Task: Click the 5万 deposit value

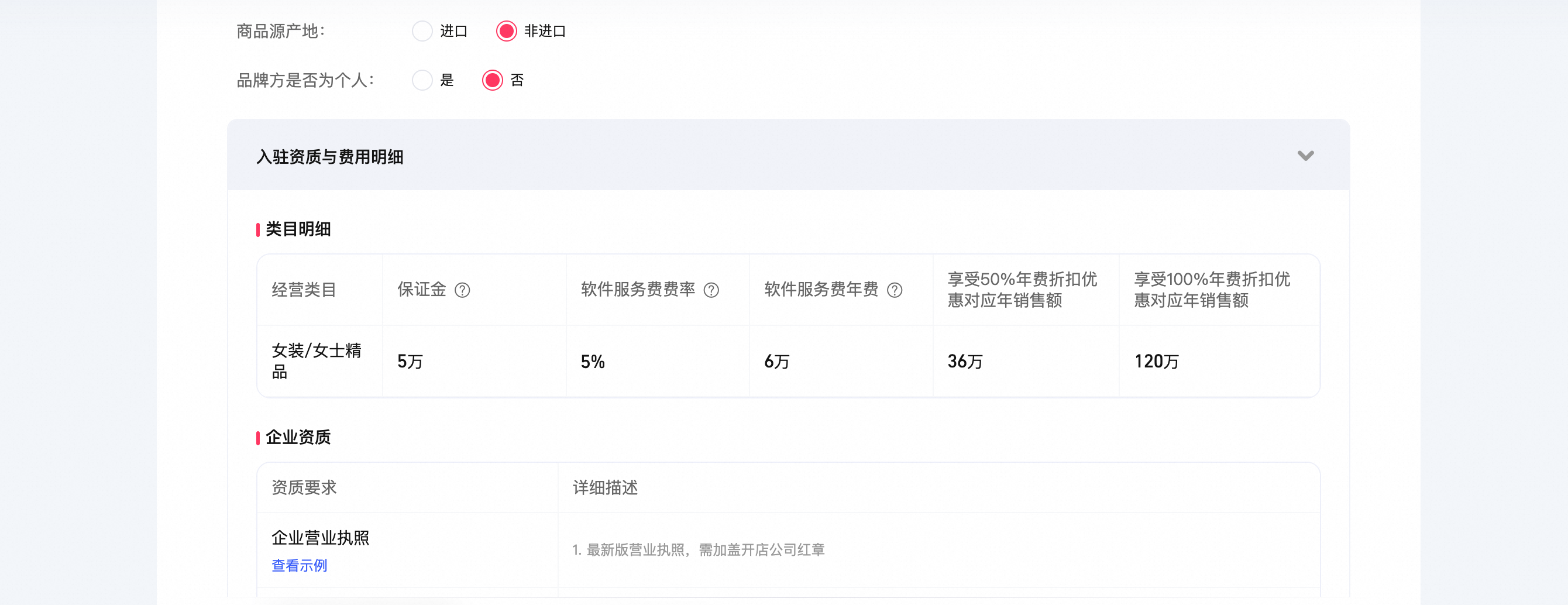Action: 410,362
